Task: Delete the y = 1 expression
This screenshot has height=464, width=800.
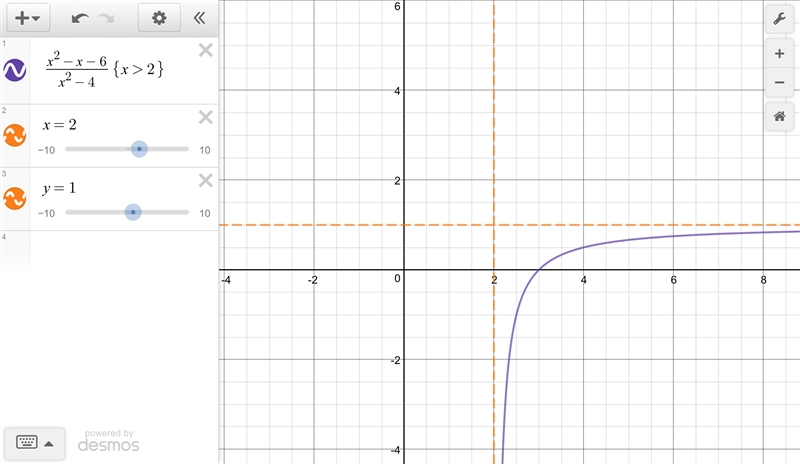Action: [x=206, y=180]
